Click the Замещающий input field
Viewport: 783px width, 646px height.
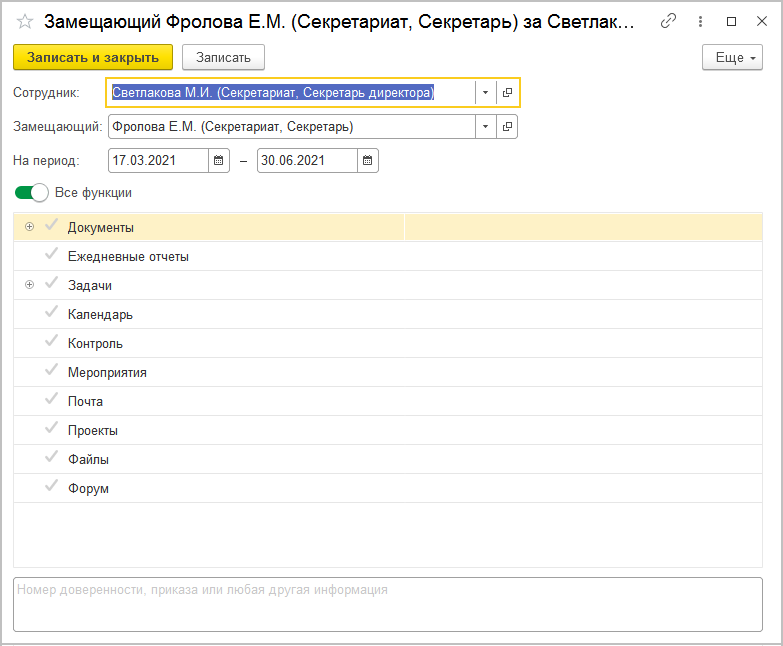click(292, 127)
